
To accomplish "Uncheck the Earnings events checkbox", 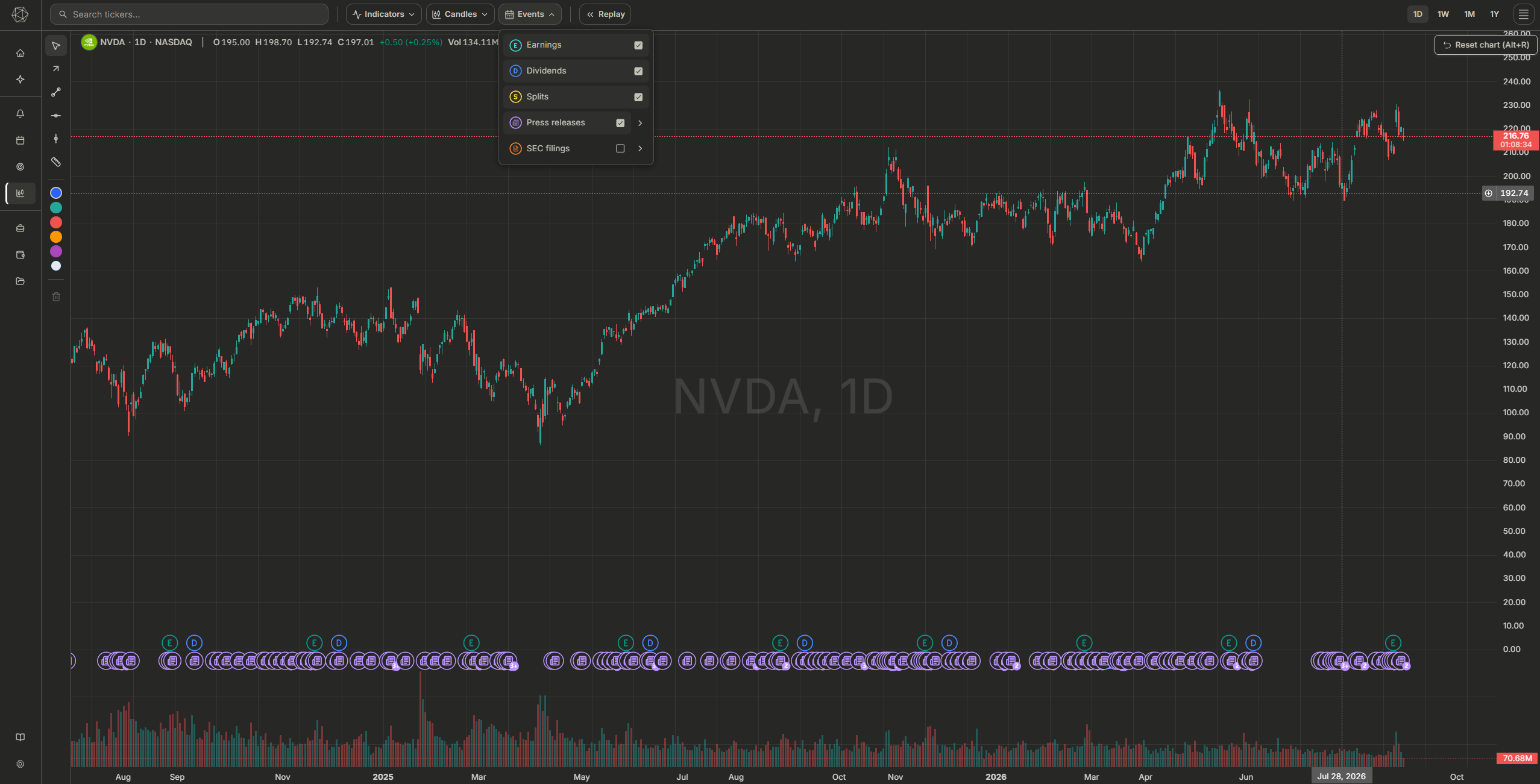I will (638, 45).
